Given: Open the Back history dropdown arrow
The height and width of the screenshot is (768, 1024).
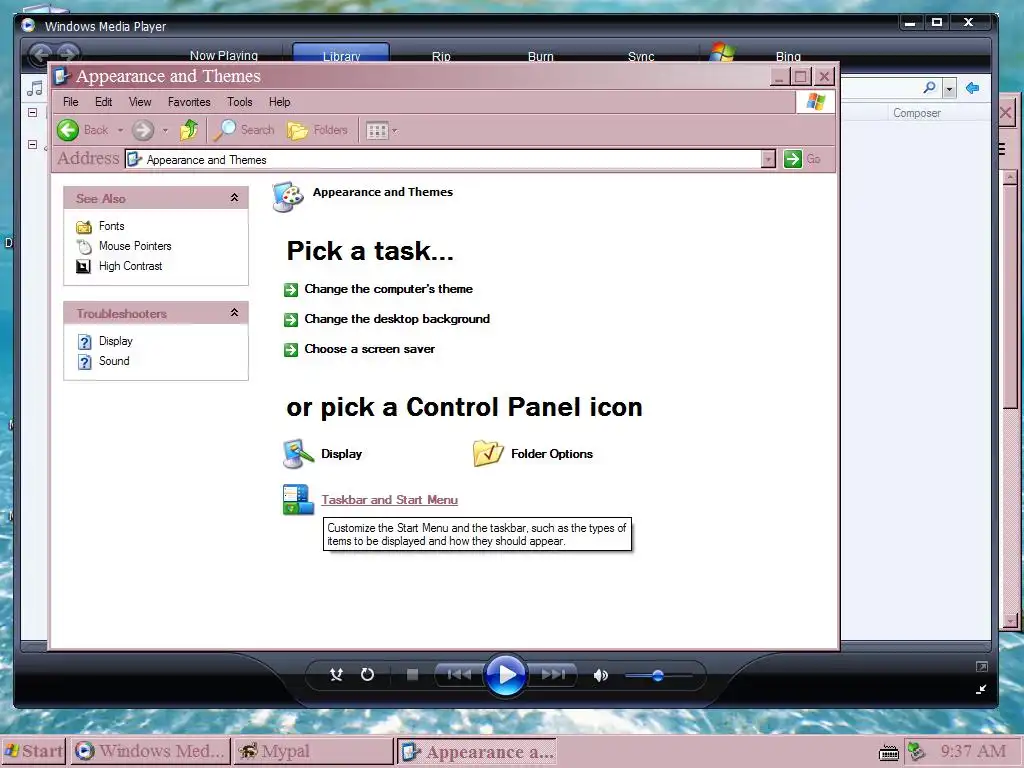Looking at the screenshot, I should (120, 130).
